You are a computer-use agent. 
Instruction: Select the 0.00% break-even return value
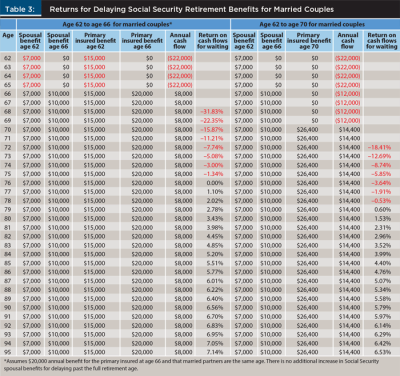point(215,183)
